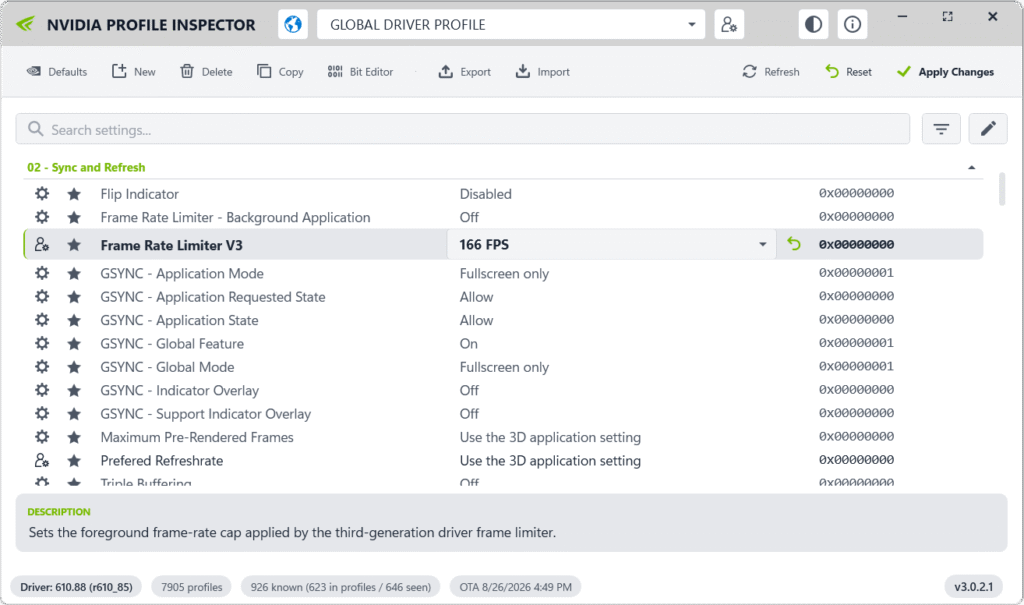Revert Frame Rate Limiter V3 with undo arrow

[x=793, y=244]
